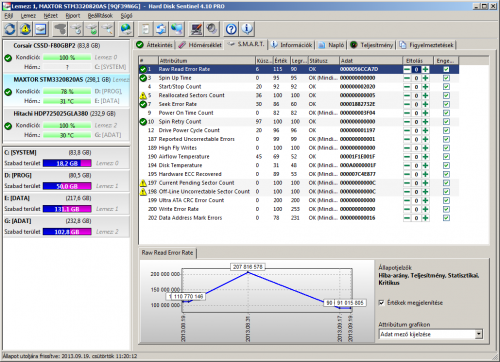Toggle the Értékek megjelenítése checkbox
500x362 pixels.
coord(382,303)
